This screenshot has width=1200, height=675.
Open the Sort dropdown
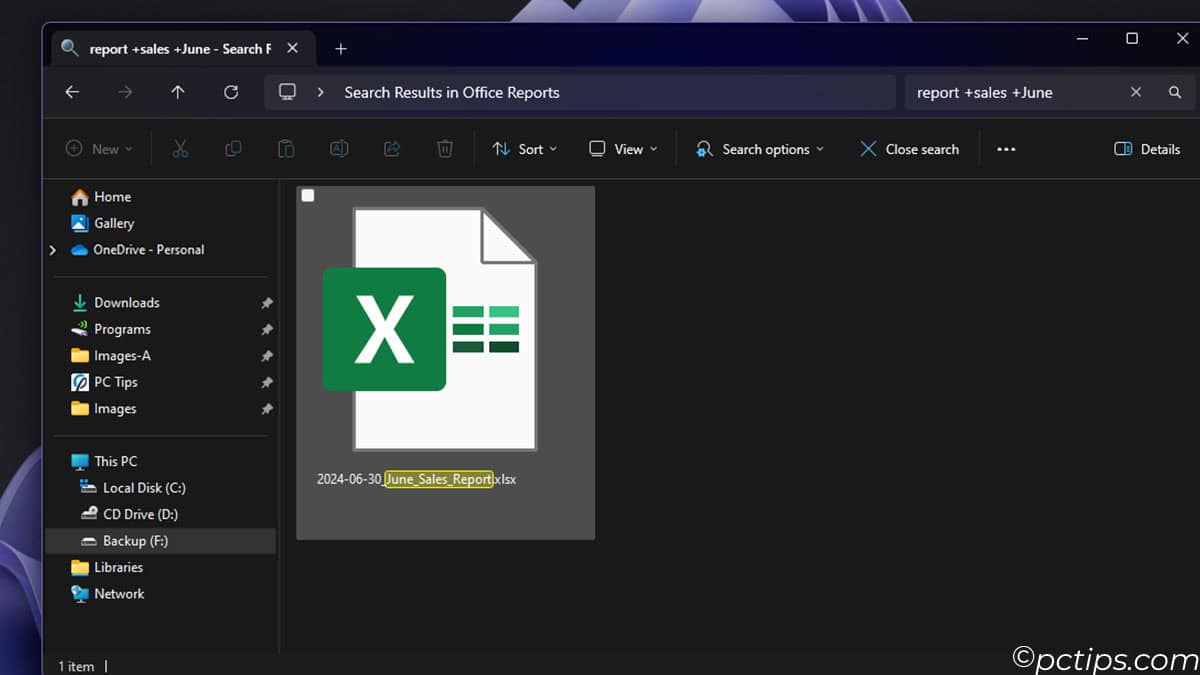click(525, 148)
